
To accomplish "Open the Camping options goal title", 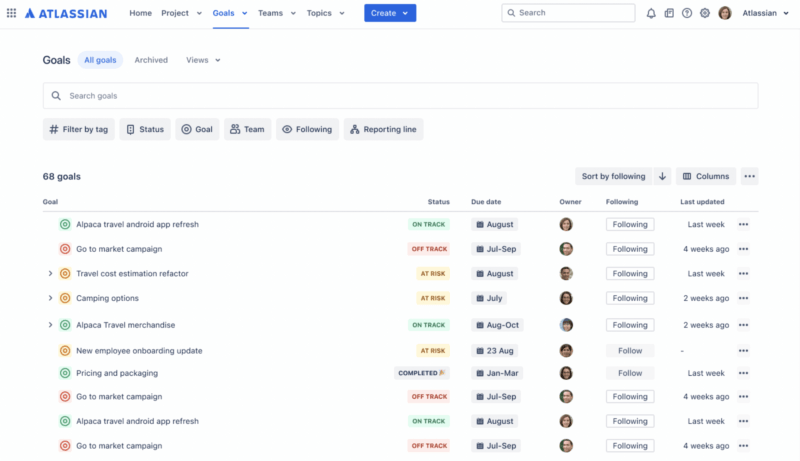I will coord(107,298).
